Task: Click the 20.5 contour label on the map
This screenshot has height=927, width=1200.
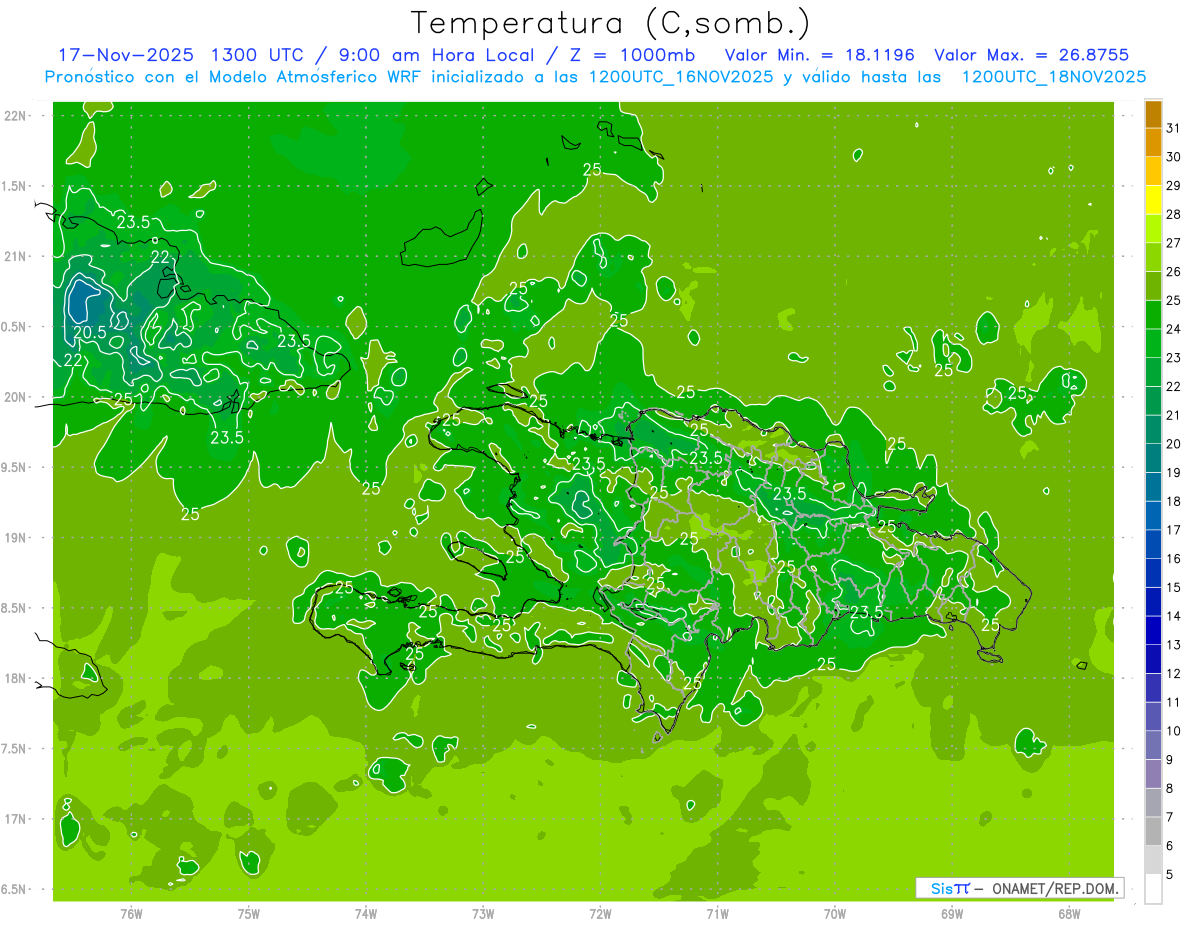Action: [x=89, y=332]
